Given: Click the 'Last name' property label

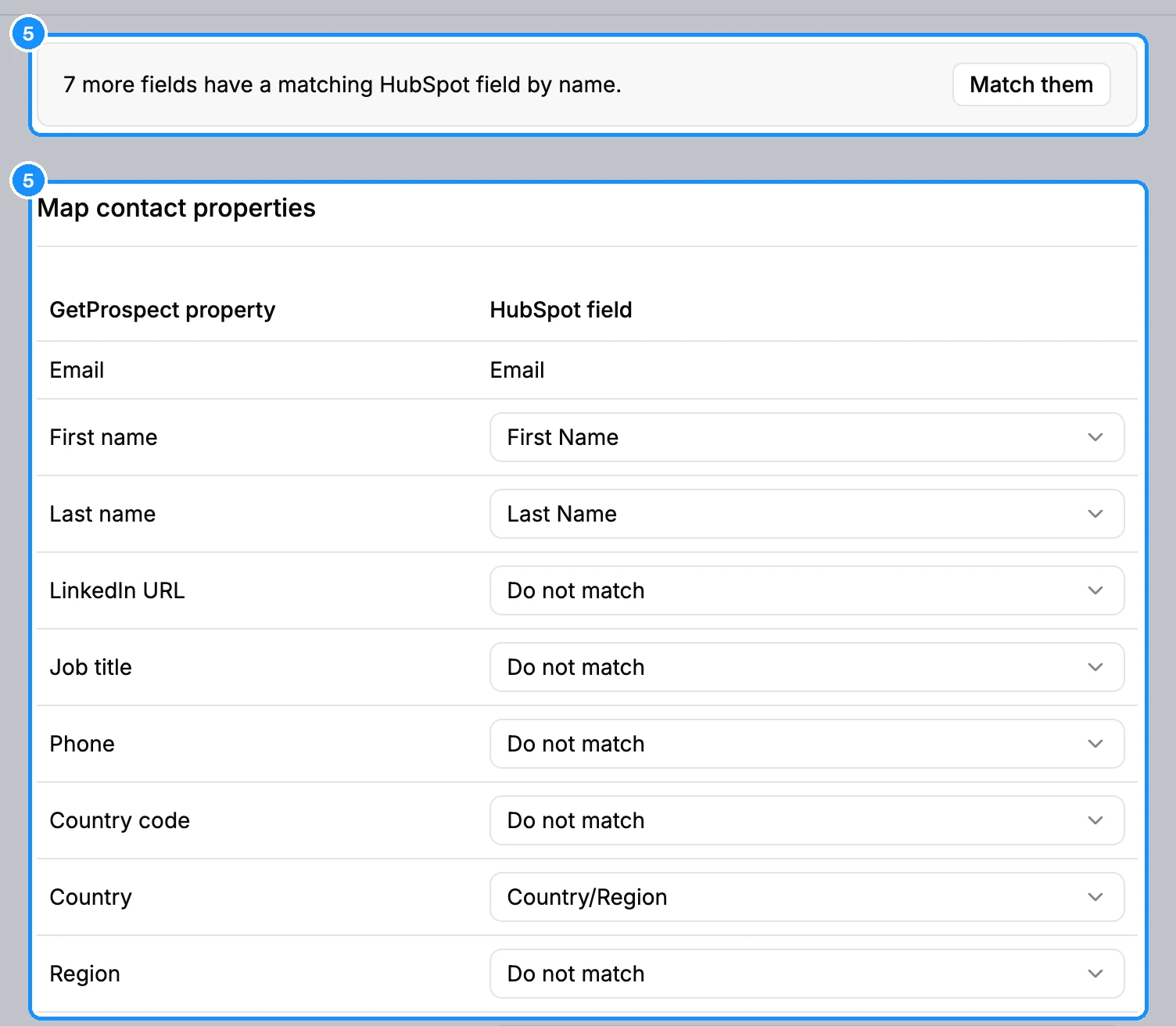Looking at the screenshot, I should pyautogui.click(x=102, y=514).
